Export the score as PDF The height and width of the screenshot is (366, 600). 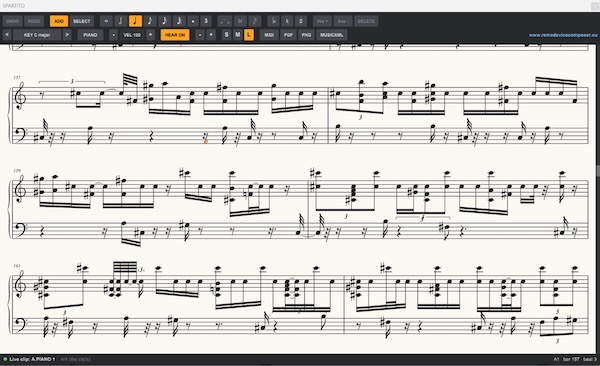pos(288,35)
